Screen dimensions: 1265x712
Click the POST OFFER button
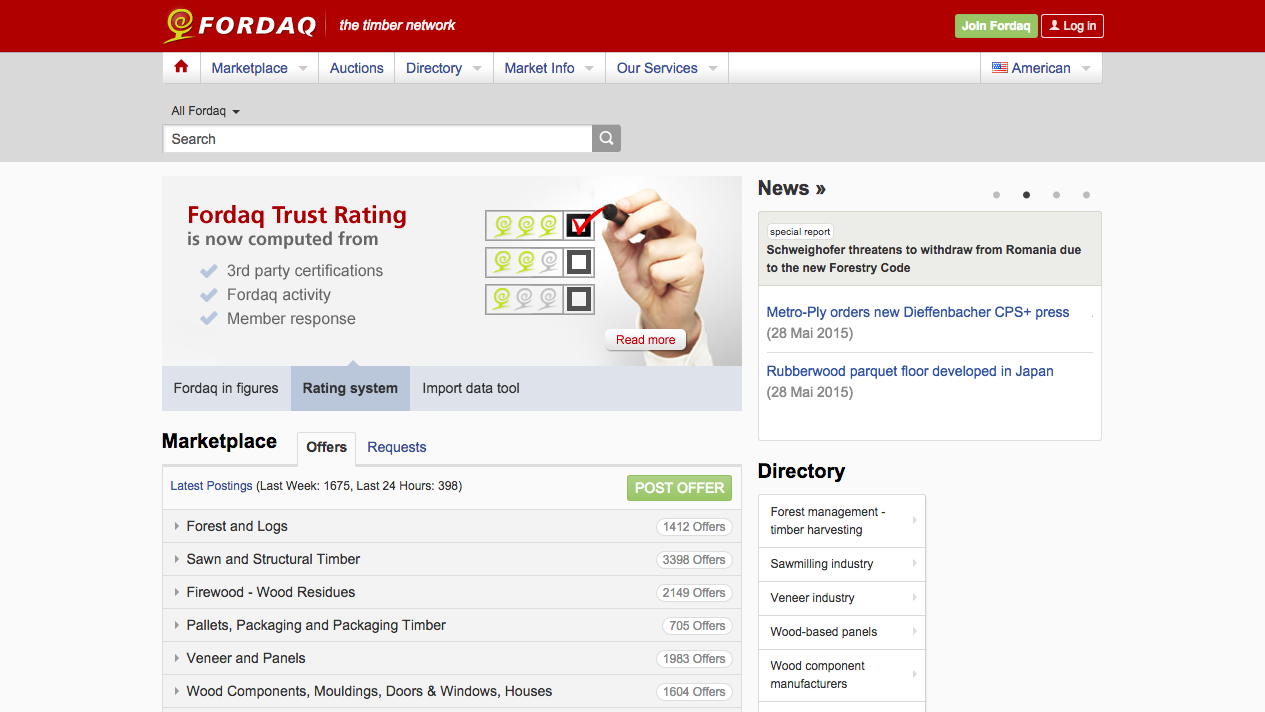pyautogui.click(x=679, y=488)
